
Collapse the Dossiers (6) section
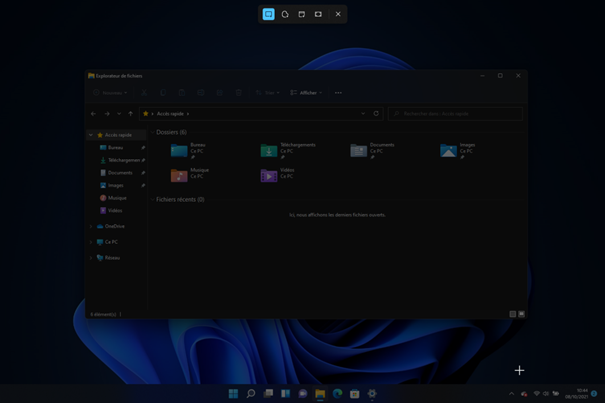[x=153, y=132]
